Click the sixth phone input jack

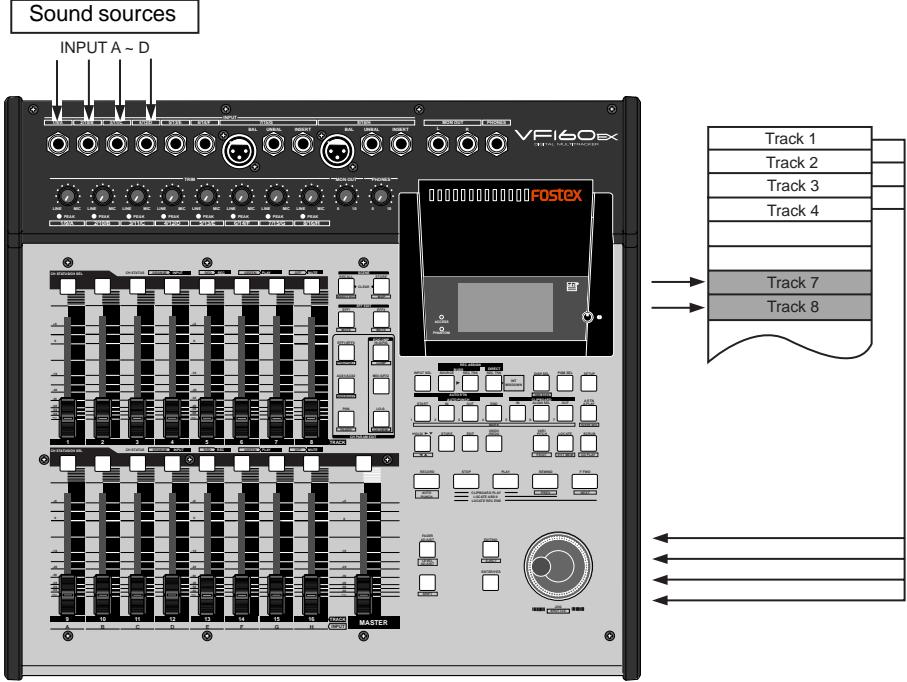tap(204, 143)
